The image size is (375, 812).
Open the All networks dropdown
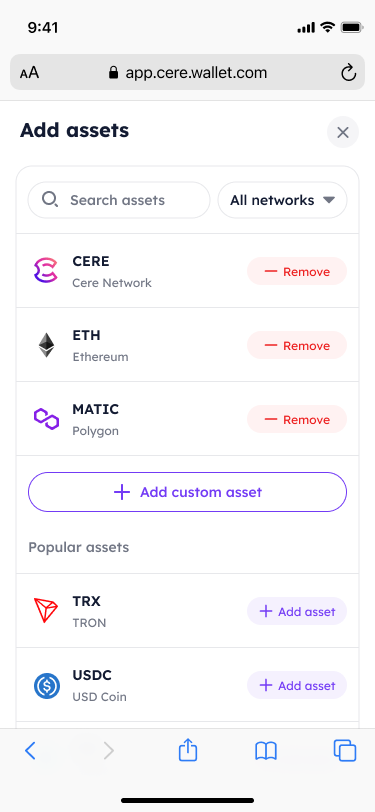pyautogui.click(x=282, y=200)
